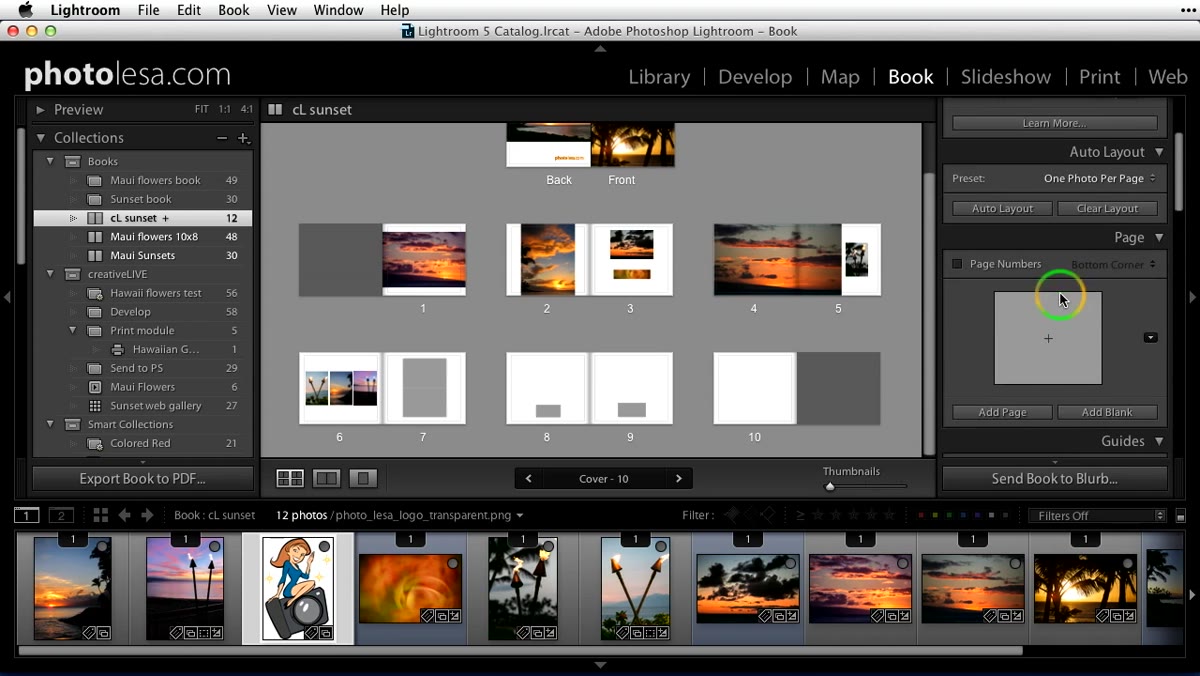
Task: Collapse the Auto Layout panel
Action: coord(1159,152)
